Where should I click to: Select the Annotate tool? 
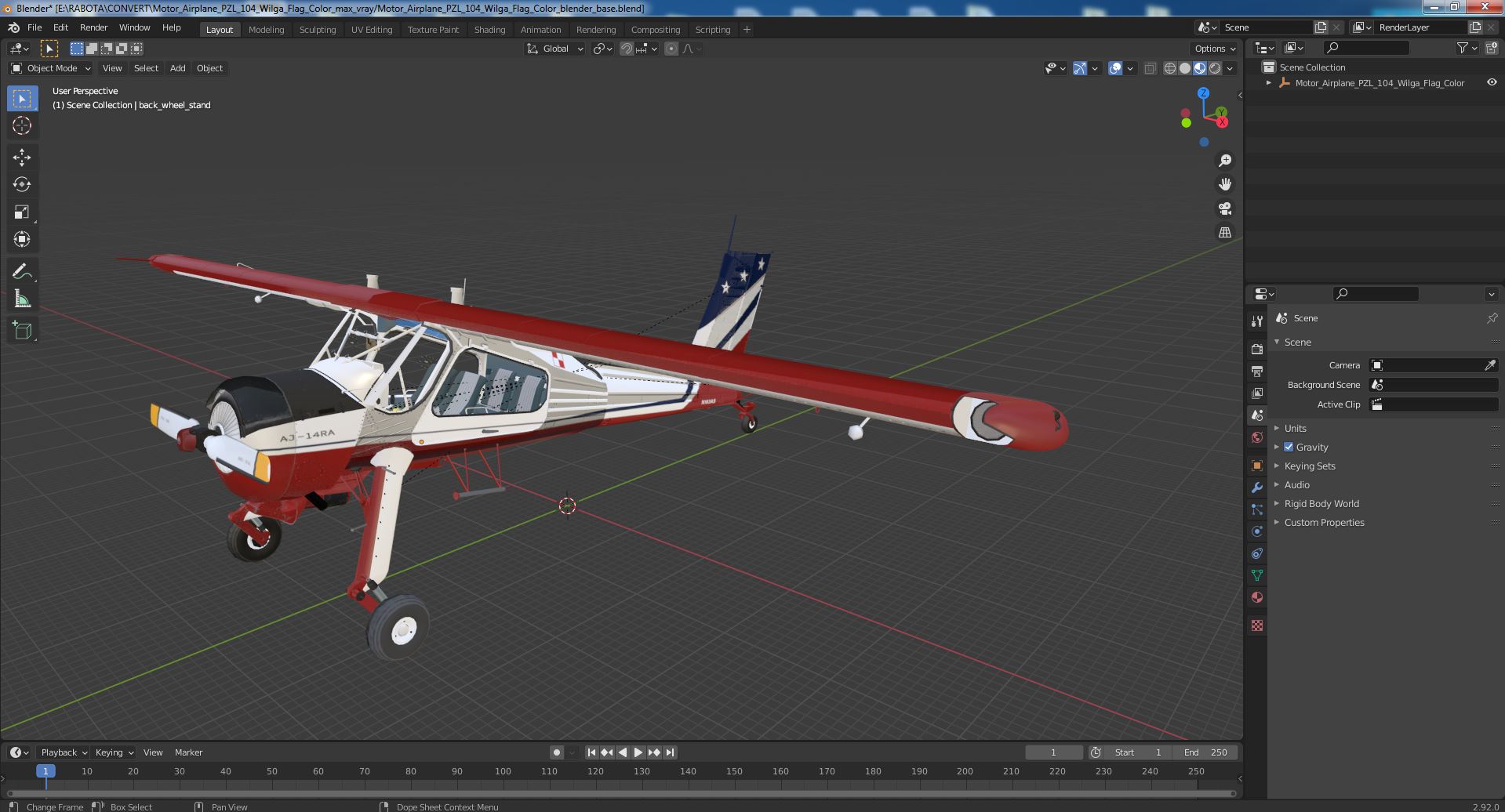(x=22, y=271)
